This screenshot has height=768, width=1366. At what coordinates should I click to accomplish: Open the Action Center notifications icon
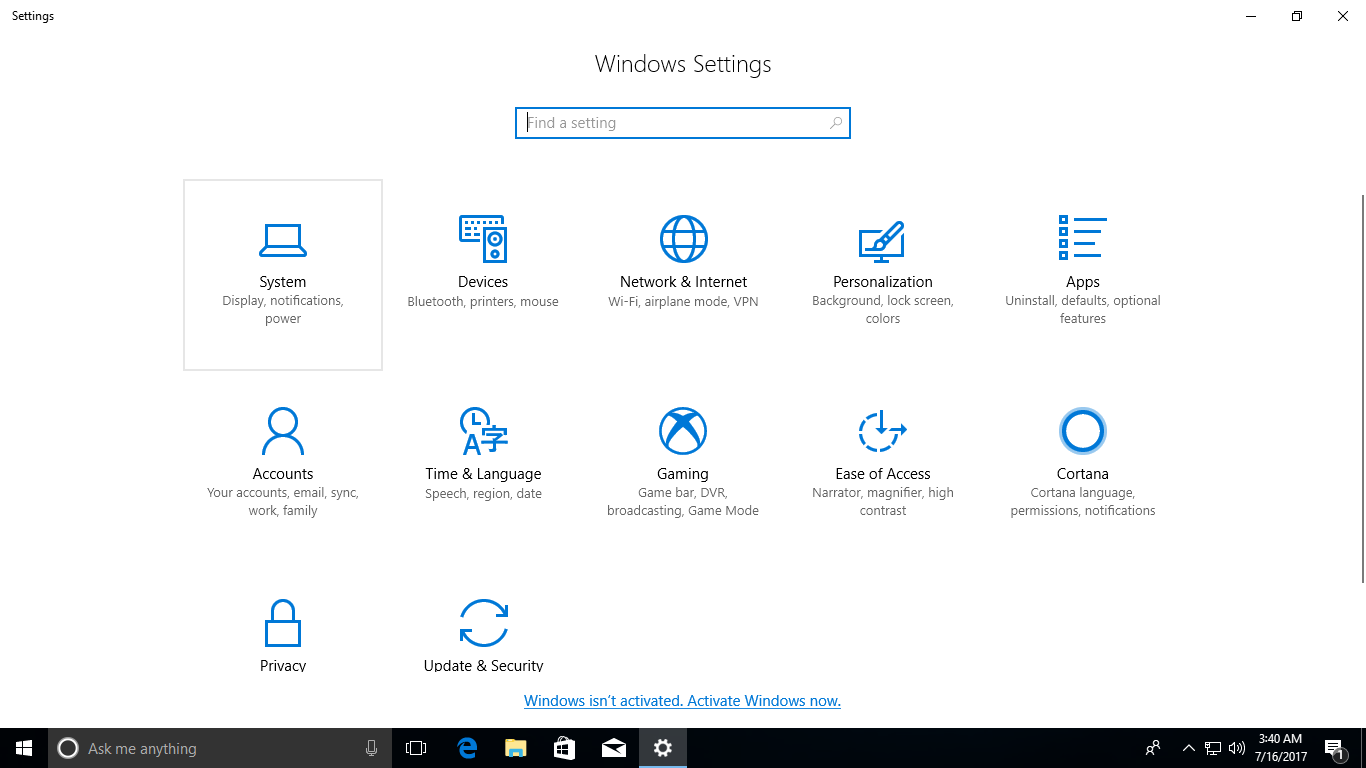tap(1334, 748)
